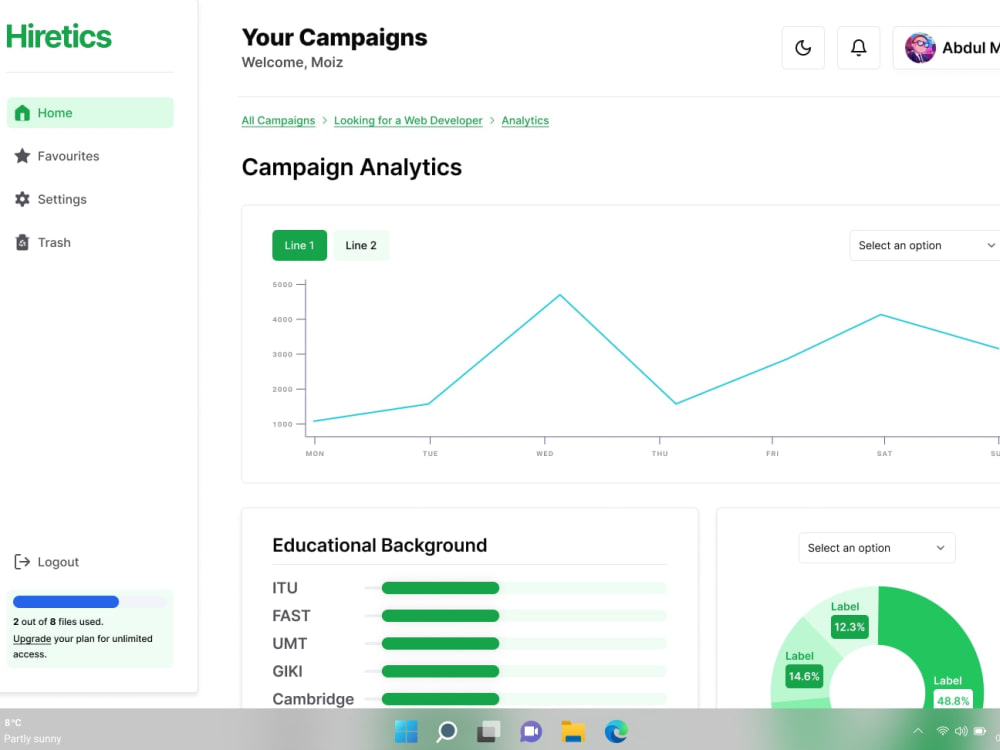Click the files used progress bar
Image resolution: width=1000 pixels, height=750 pixels.
[89, 601]
